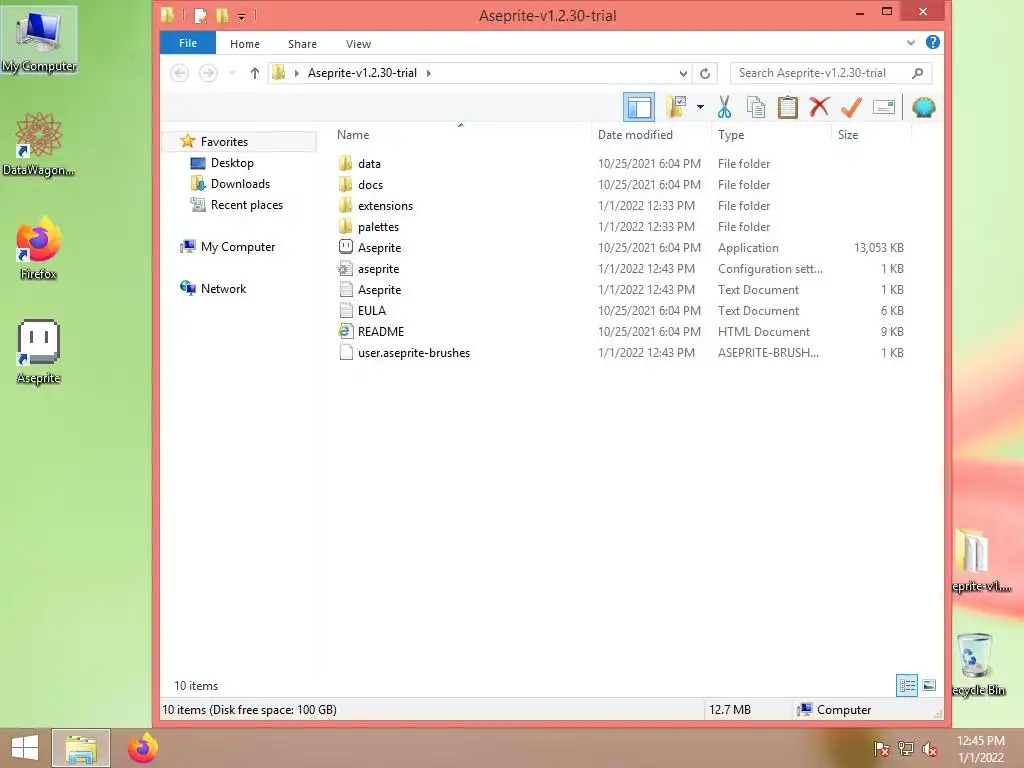
Task: Select the palettes folder
Action: [620, 227]
